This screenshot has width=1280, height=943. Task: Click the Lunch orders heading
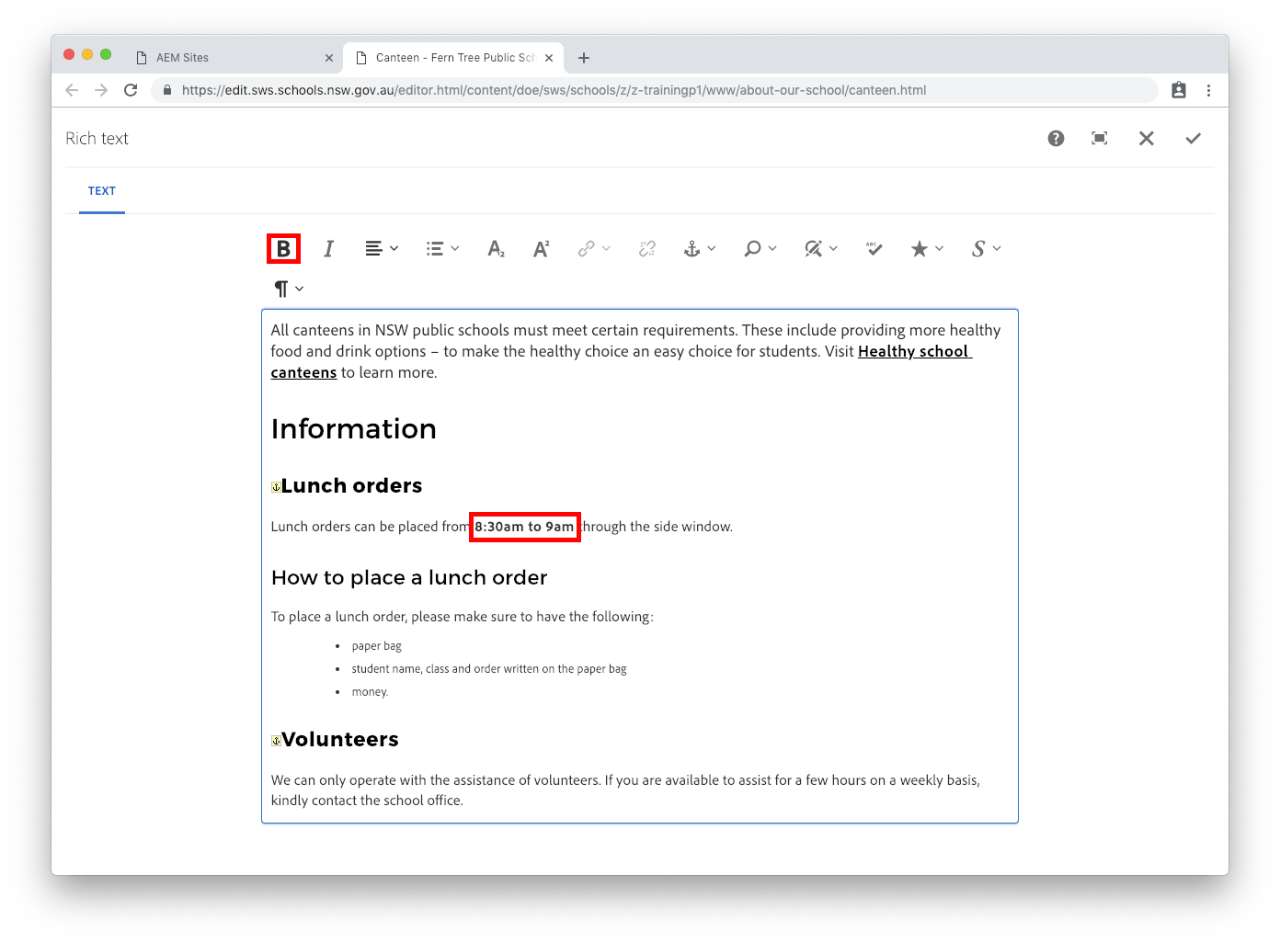[x=352, y=486]
